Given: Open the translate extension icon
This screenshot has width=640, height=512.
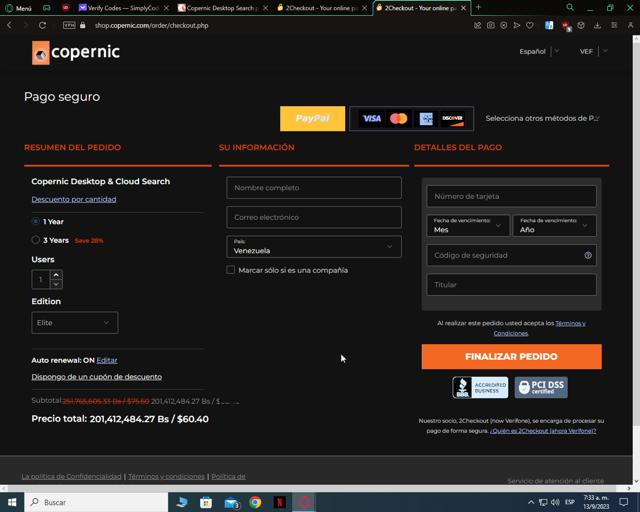Looking at the screenshot, I should [549, 25].
